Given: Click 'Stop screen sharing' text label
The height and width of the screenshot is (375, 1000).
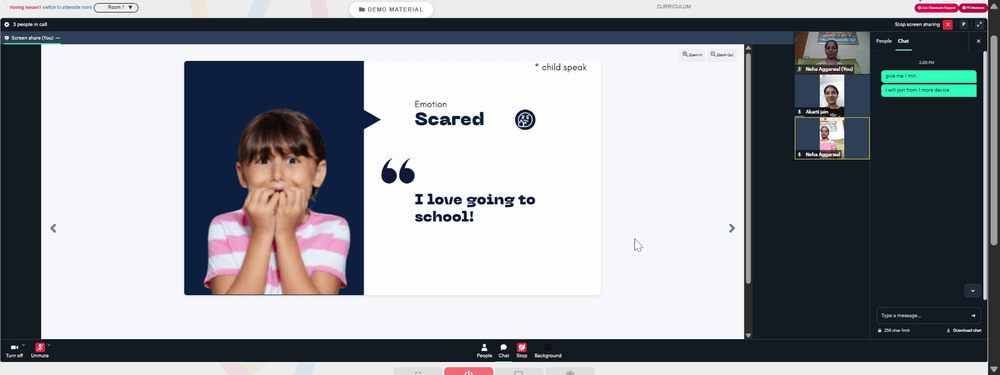Looking at the screenshot, I should [917, 24].
